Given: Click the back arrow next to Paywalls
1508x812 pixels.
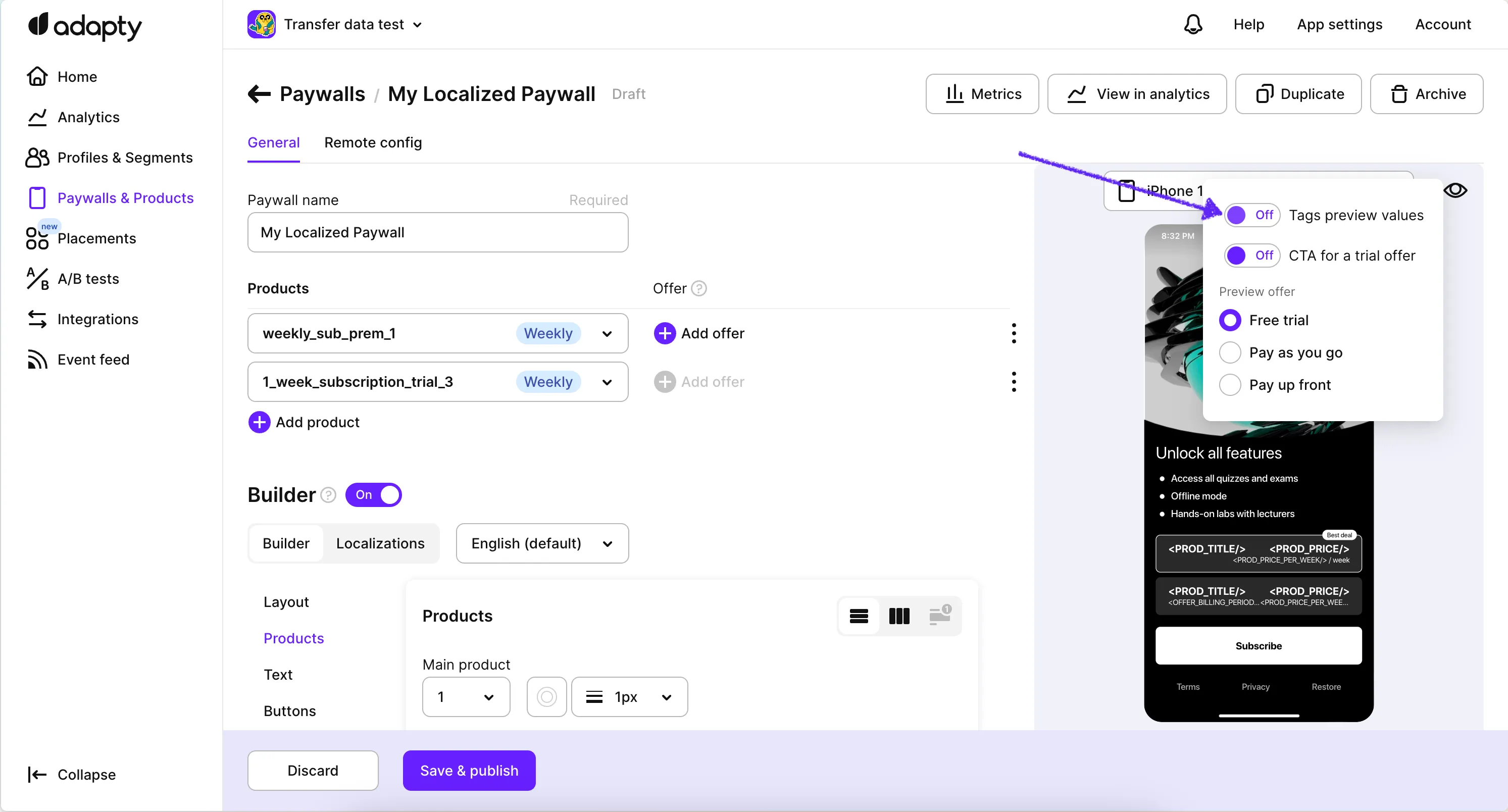Looking at the screenshot, I should click(259, 93).
